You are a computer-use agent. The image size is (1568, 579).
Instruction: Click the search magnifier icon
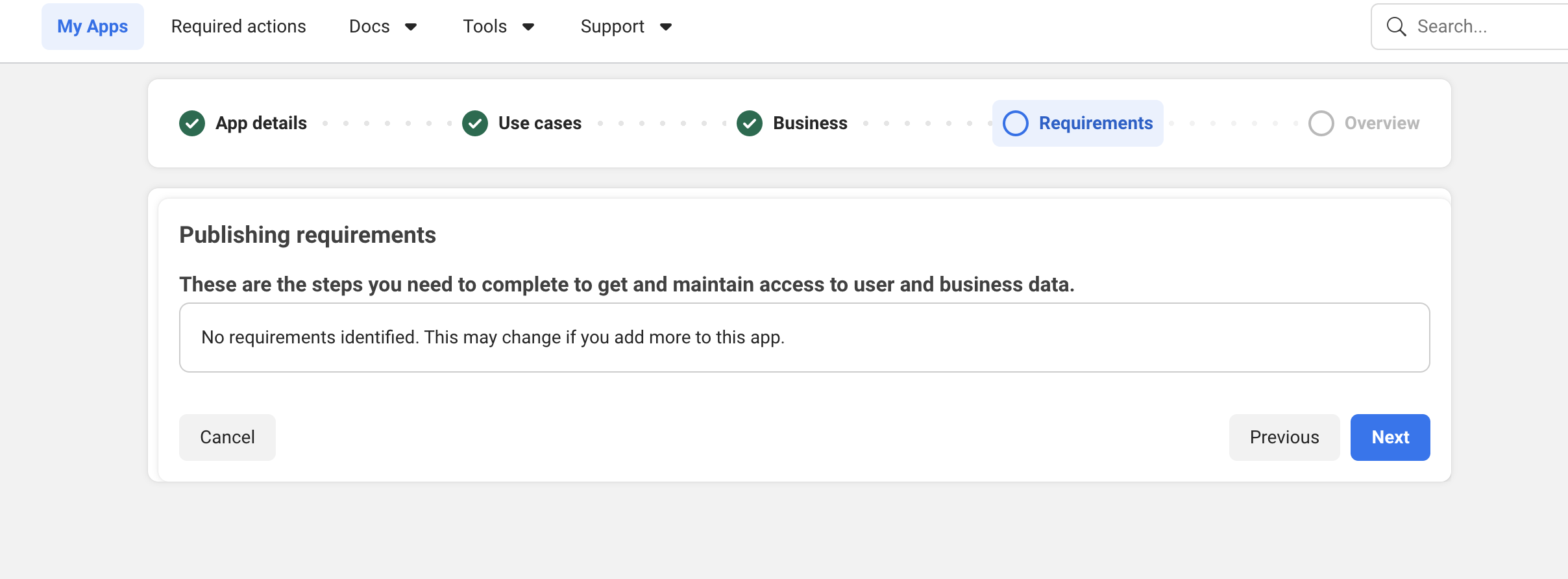1396,27
